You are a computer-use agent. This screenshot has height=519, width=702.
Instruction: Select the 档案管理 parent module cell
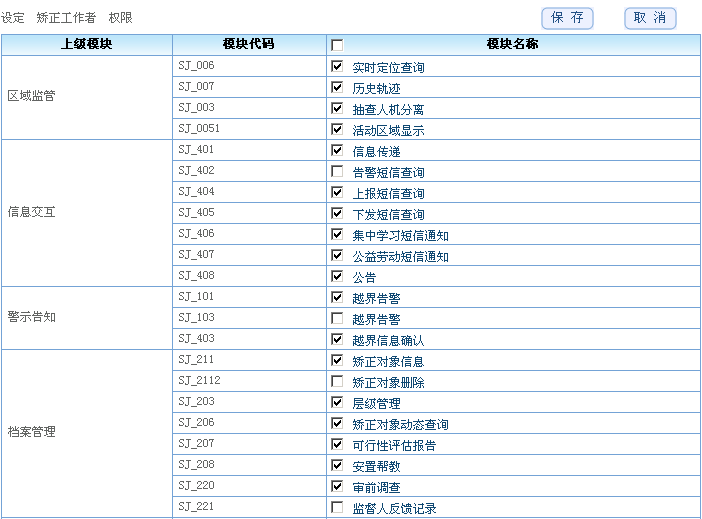(x=31, y=432)
